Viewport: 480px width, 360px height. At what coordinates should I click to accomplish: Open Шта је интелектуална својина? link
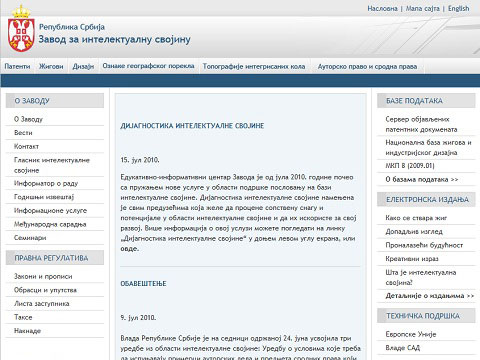click(421, 277)
